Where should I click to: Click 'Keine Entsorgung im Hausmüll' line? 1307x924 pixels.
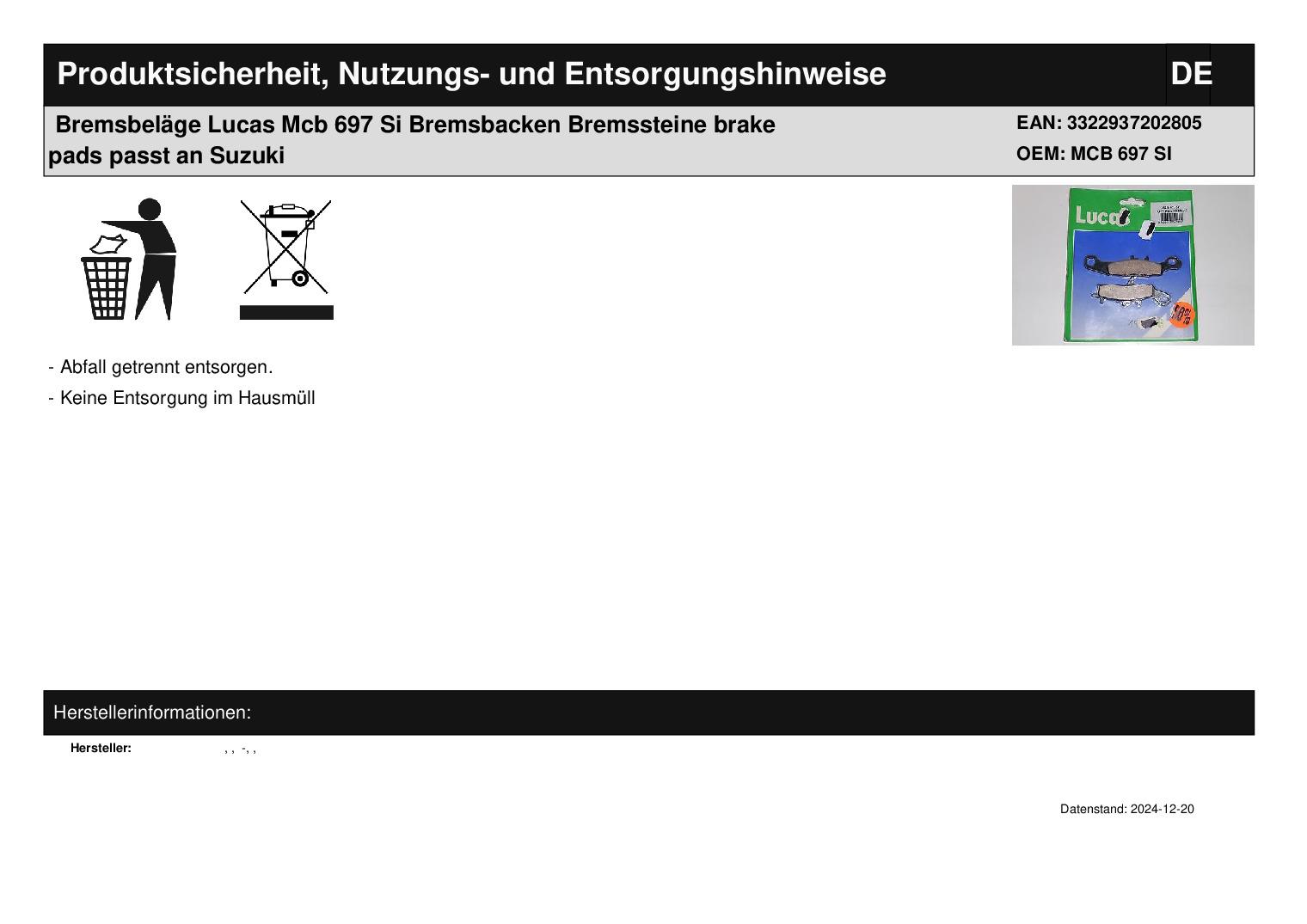pyautogui.click(x=182, y=398)
